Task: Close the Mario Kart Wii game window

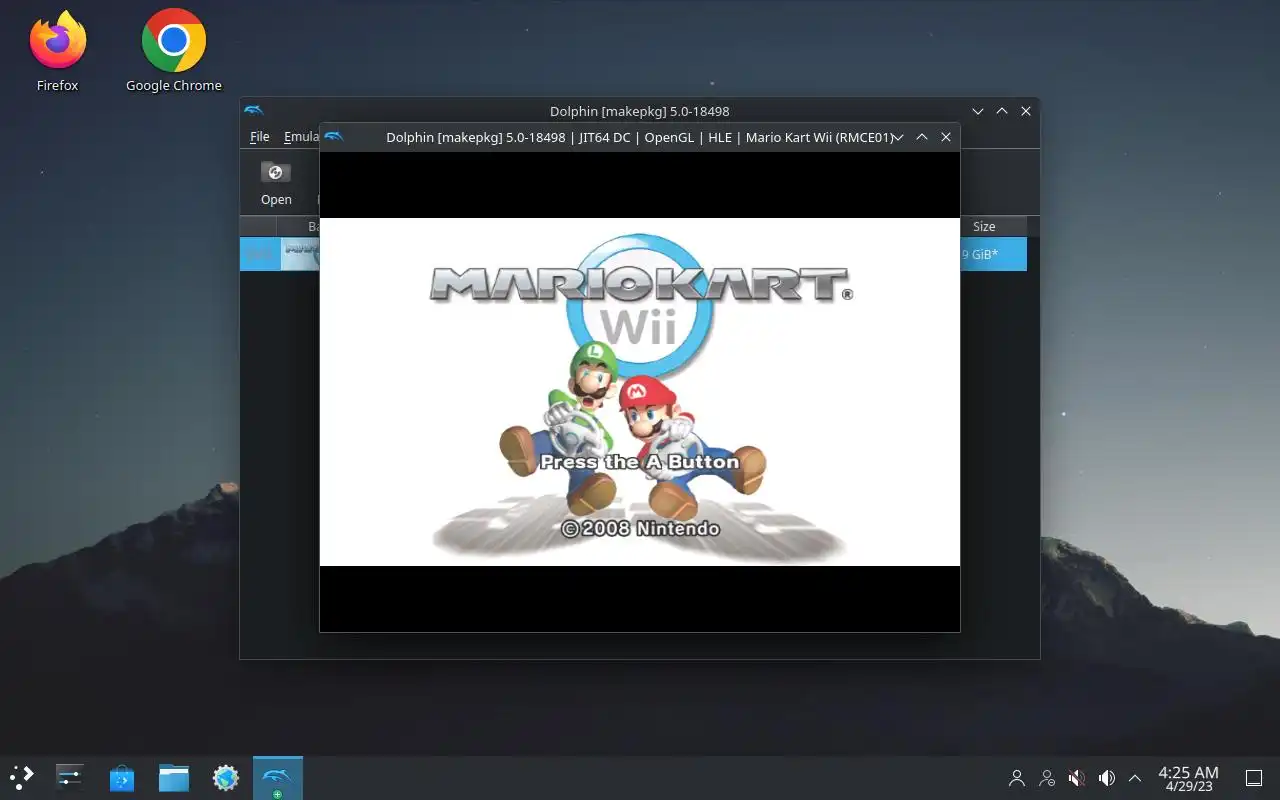Action: (x=946, y=137)
